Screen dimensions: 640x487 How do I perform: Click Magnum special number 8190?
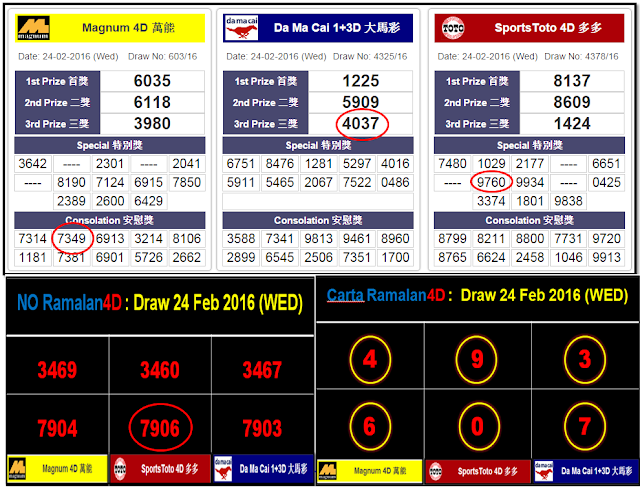coord(71,182)
